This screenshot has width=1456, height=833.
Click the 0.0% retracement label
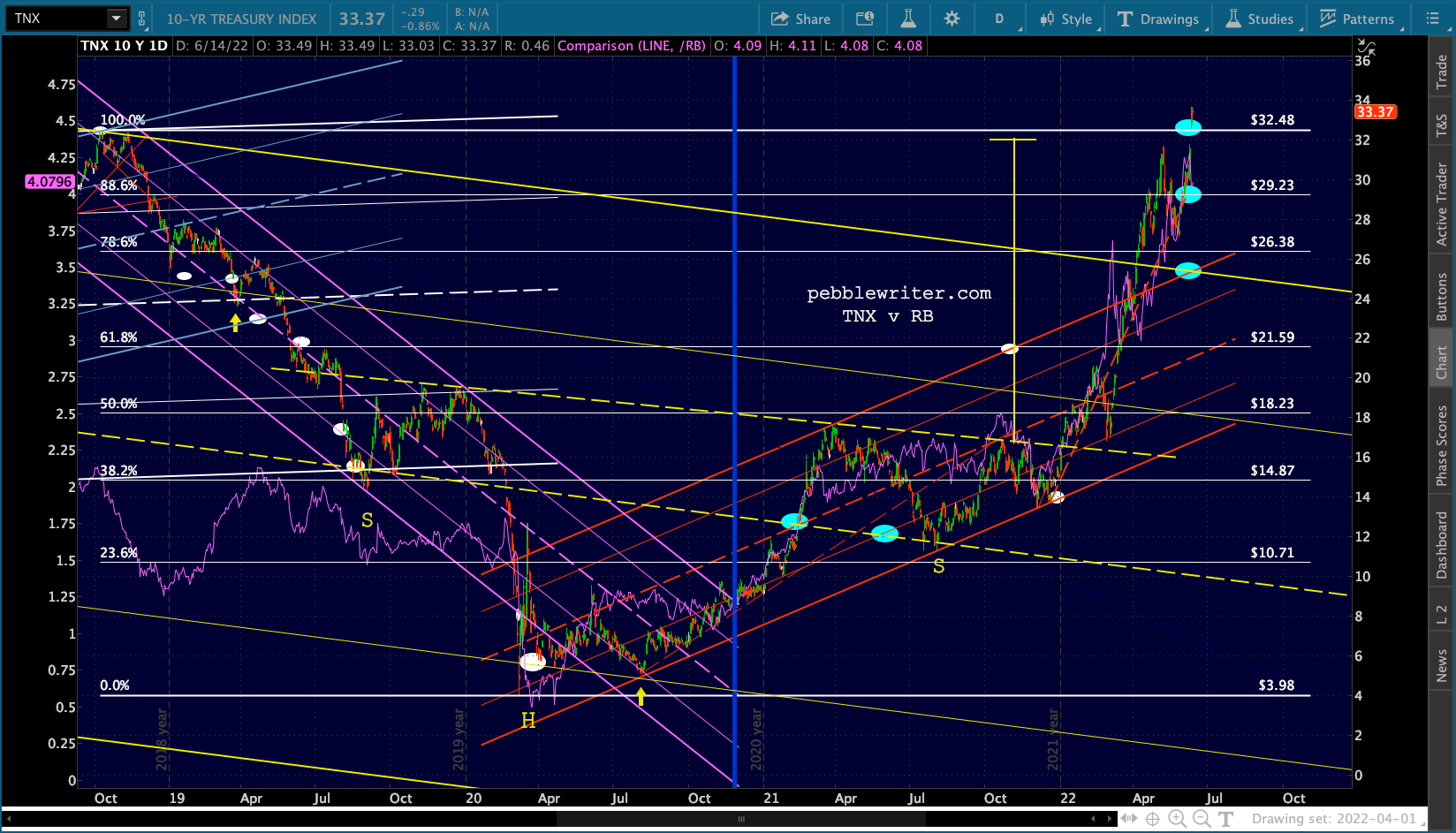(x=115, y=685)
